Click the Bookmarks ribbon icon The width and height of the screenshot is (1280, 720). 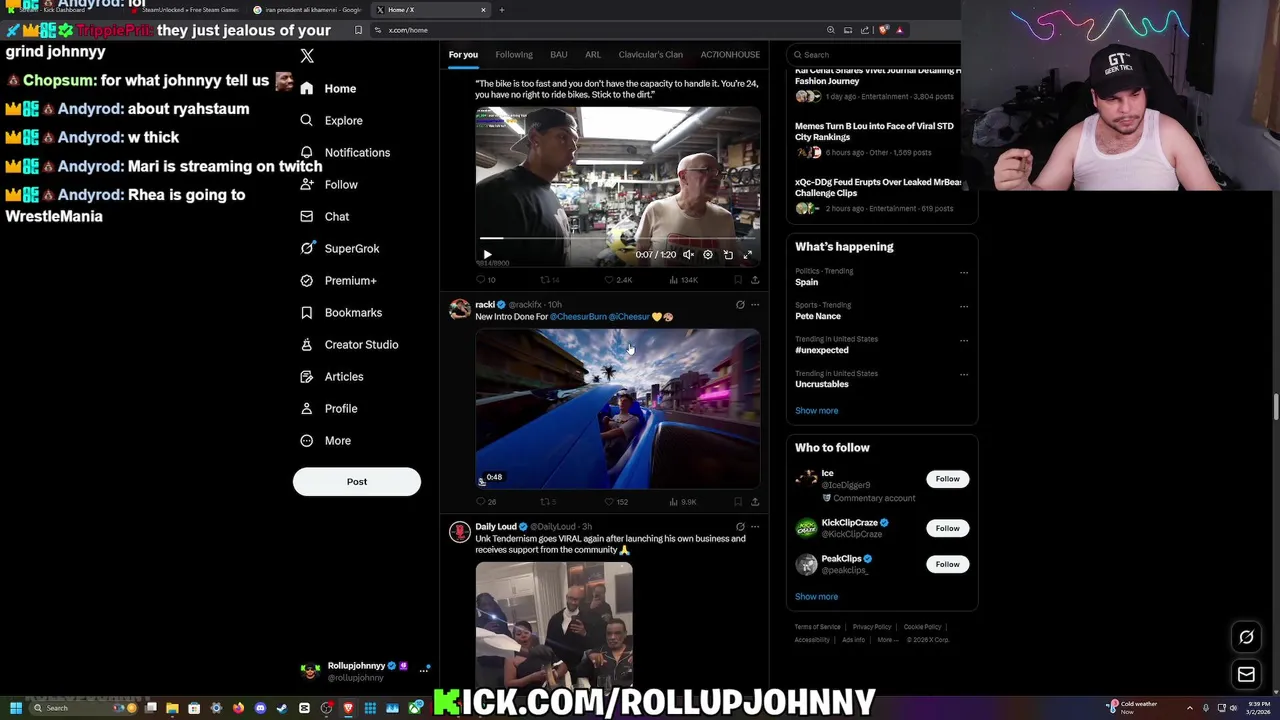click(307, 312)
